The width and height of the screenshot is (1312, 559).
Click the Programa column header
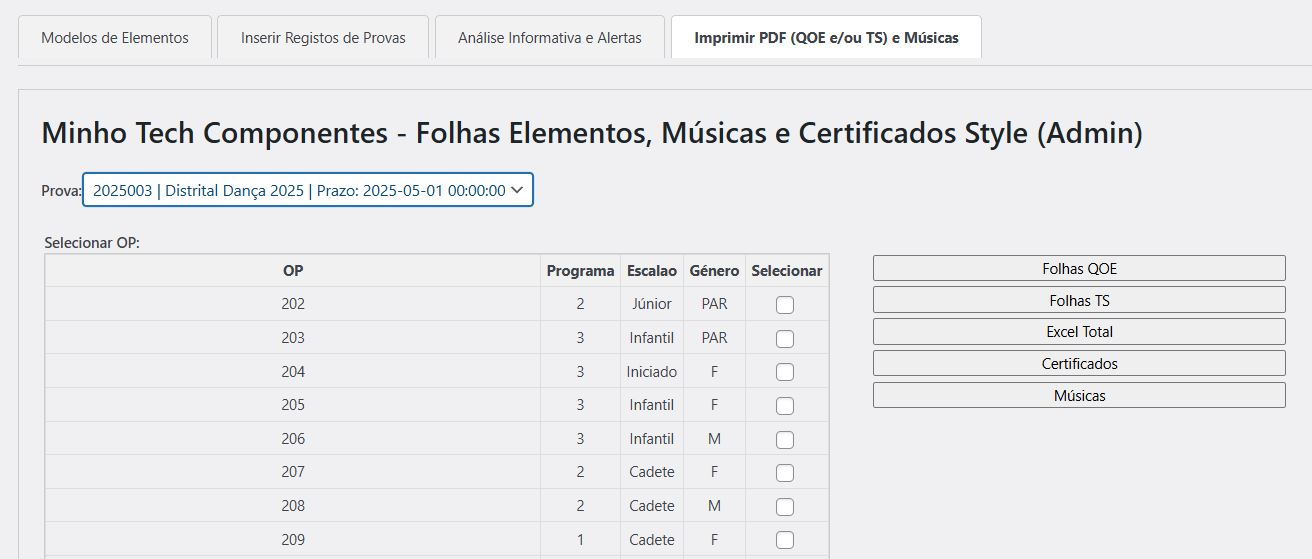(x=580, y=271)
